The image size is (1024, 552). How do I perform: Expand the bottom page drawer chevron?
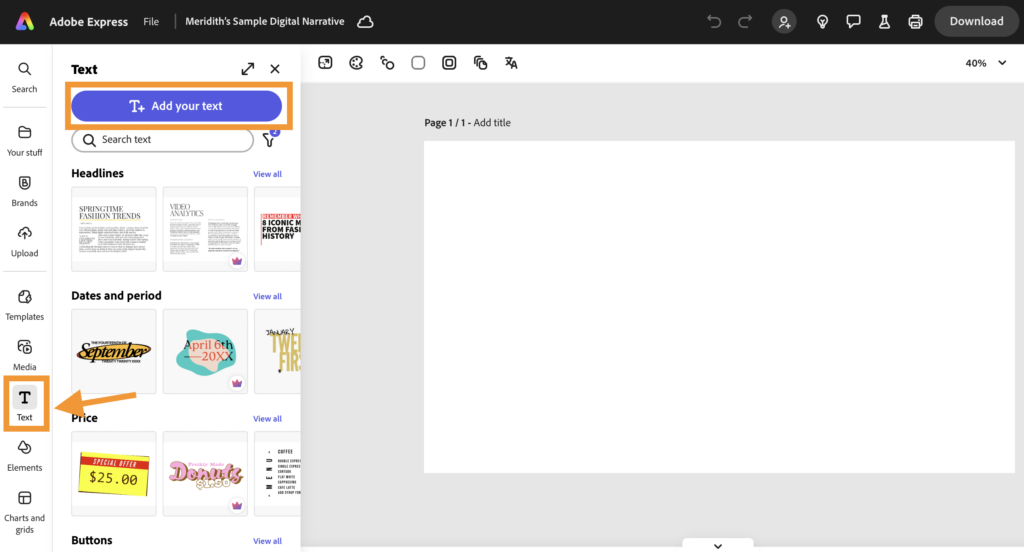point(717,546)
